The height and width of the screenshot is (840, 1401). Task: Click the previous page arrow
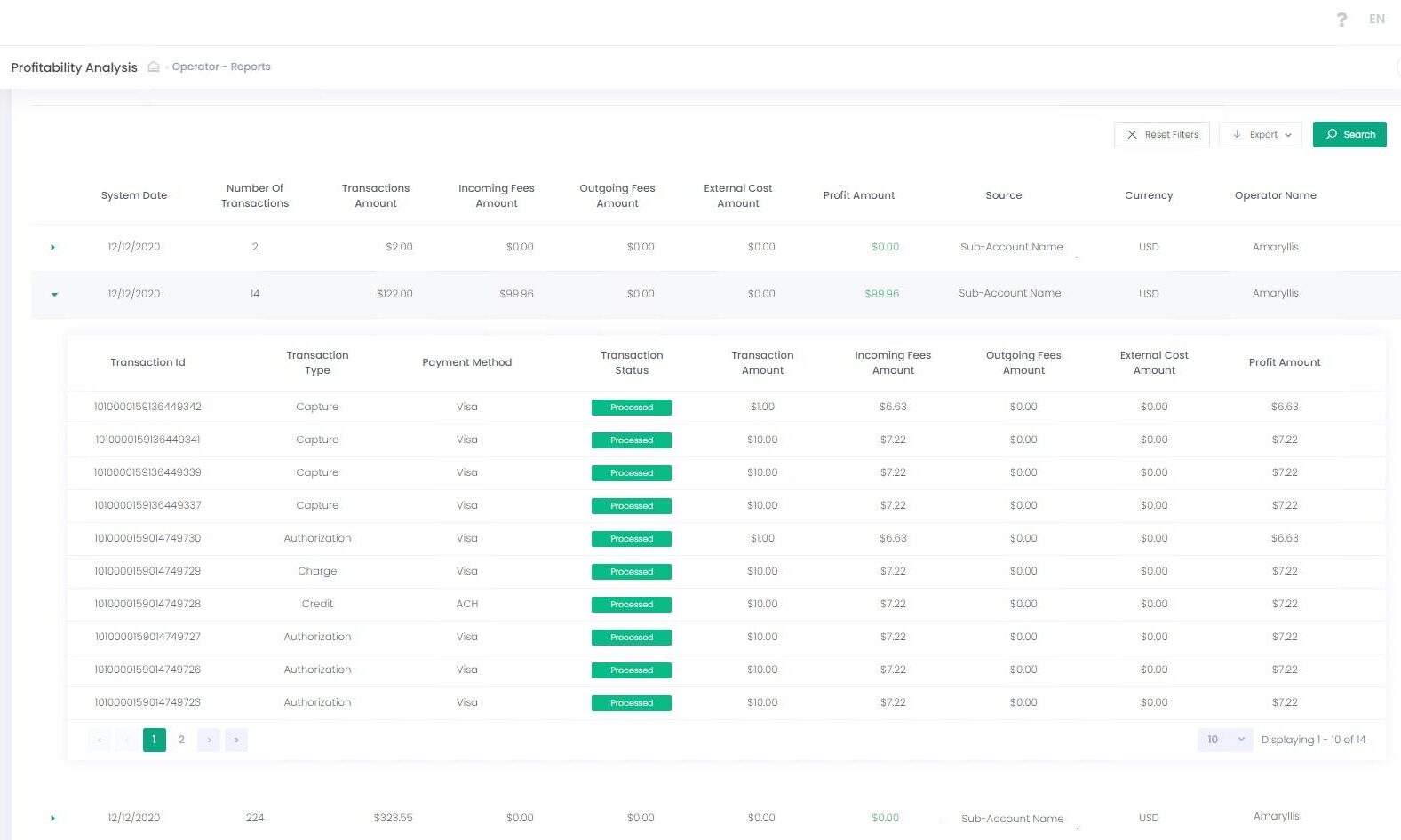(x=127, y=740)
